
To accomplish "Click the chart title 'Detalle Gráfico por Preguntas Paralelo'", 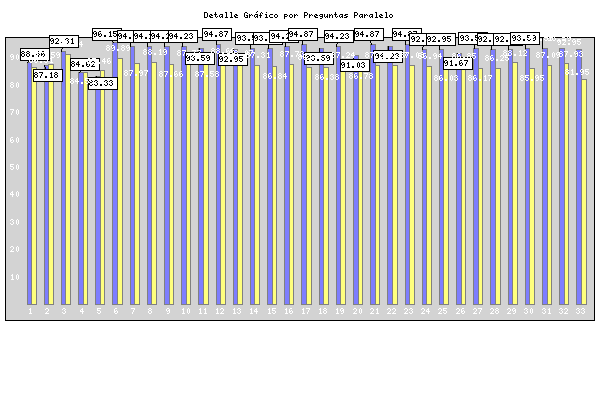I will click(298, 15).
